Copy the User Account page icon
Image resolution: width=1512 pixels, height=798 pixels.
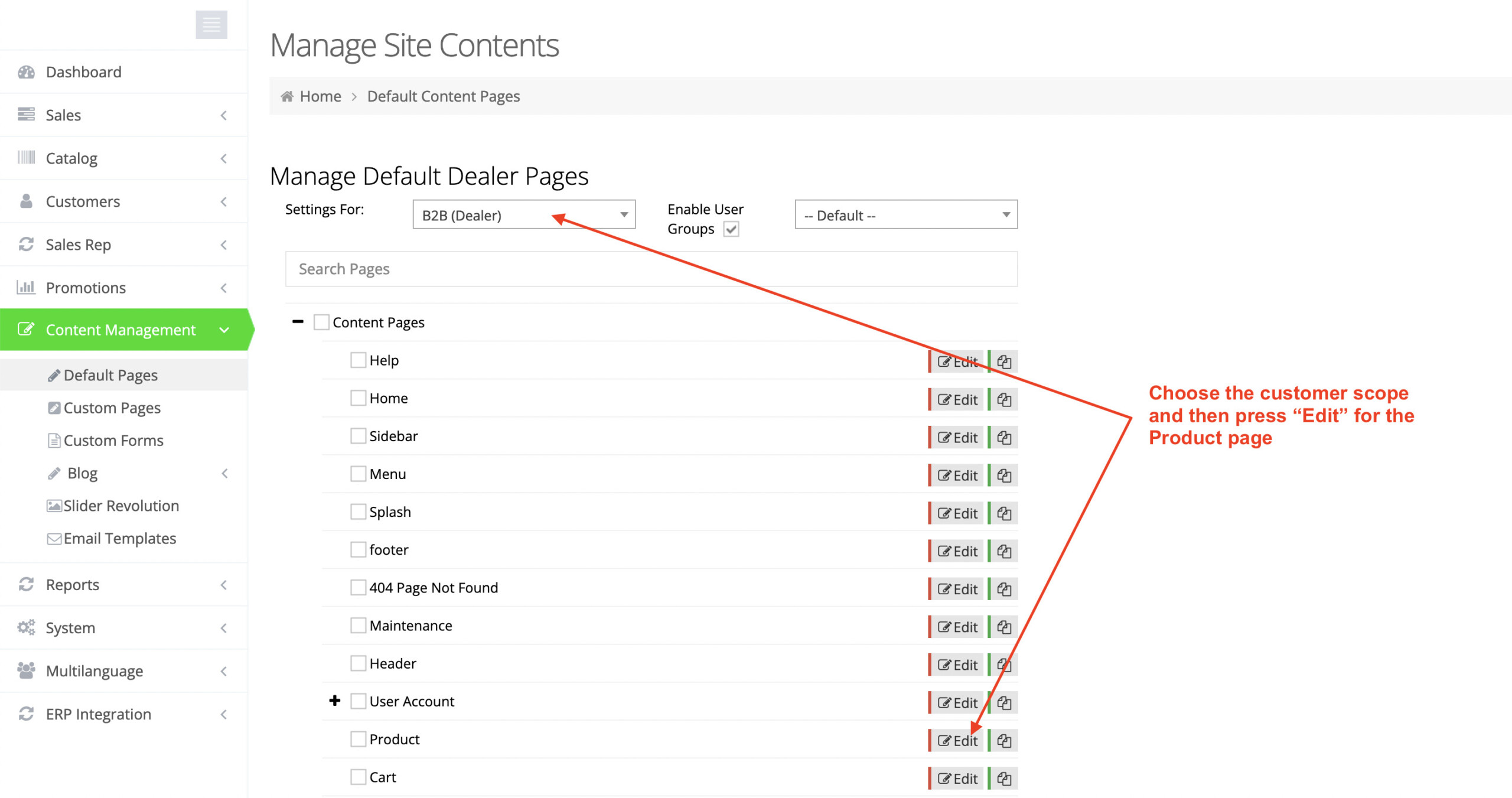coord(1003,702)
